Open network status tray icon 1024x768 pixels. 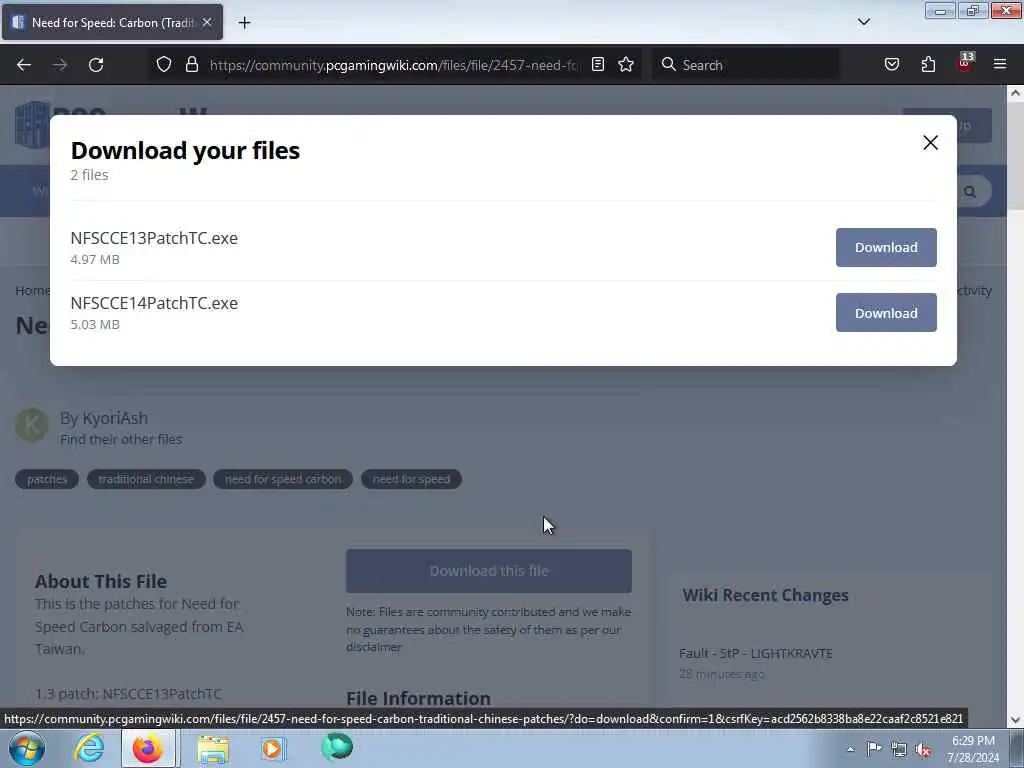(899, 750)
